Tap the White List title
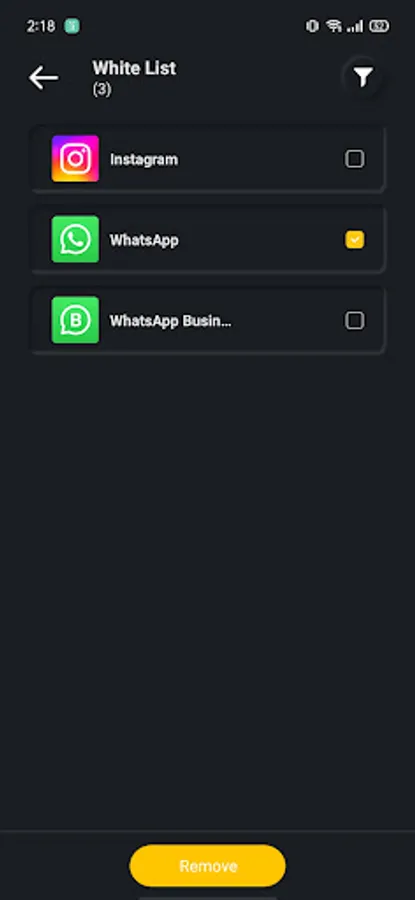Viewport: 415px width, 900px height. (x=134, y=68)
